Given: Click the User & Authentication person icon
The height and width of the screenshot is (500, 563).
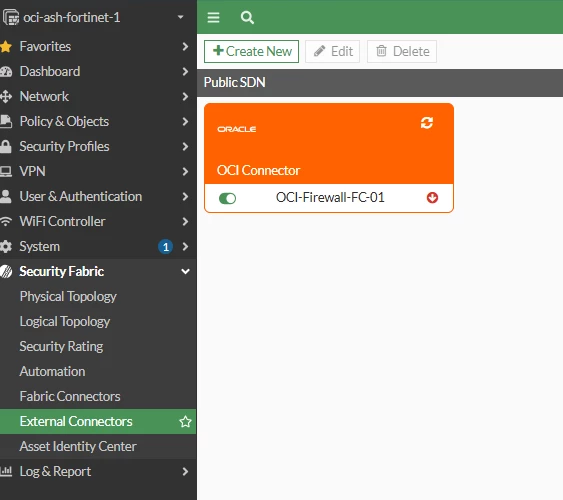Looking at the screenshot, I should 6,196.
